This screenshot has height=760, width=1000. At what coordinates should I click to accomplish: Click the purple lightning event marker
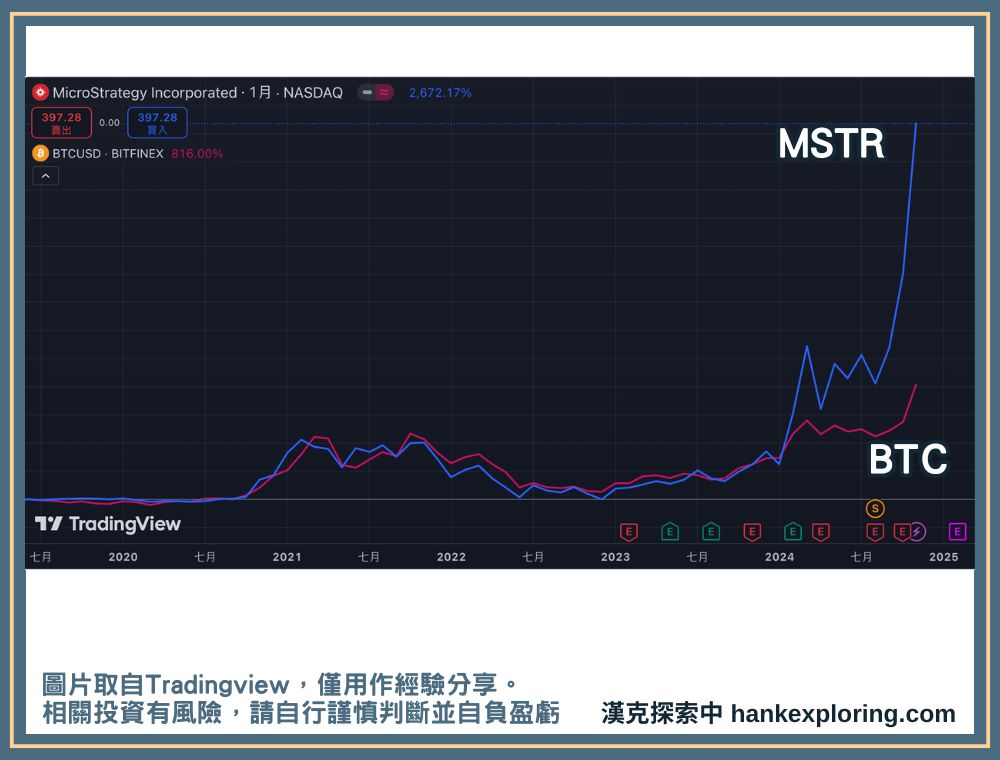pyautogui.click(x=918, y=531)
